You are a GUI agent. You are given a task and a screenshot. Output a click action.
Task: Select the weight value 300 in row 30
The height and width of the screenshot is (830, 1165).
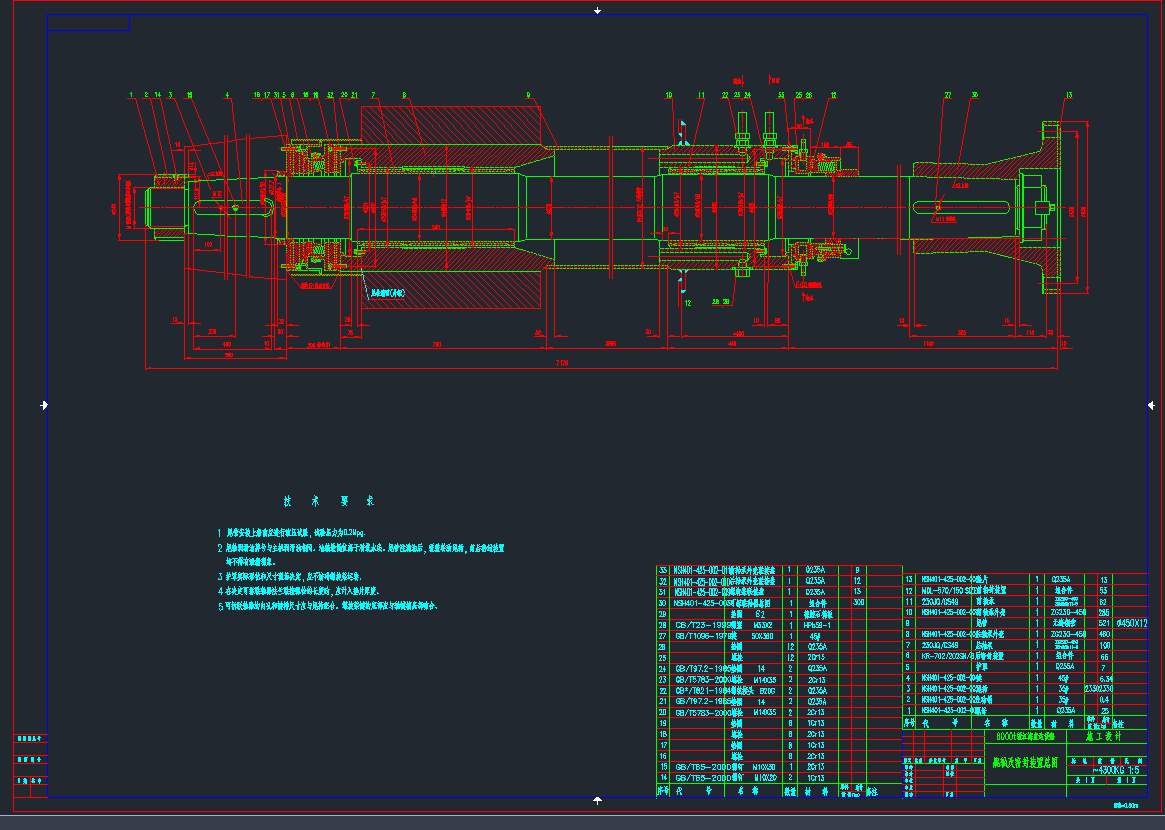(859, 603)
